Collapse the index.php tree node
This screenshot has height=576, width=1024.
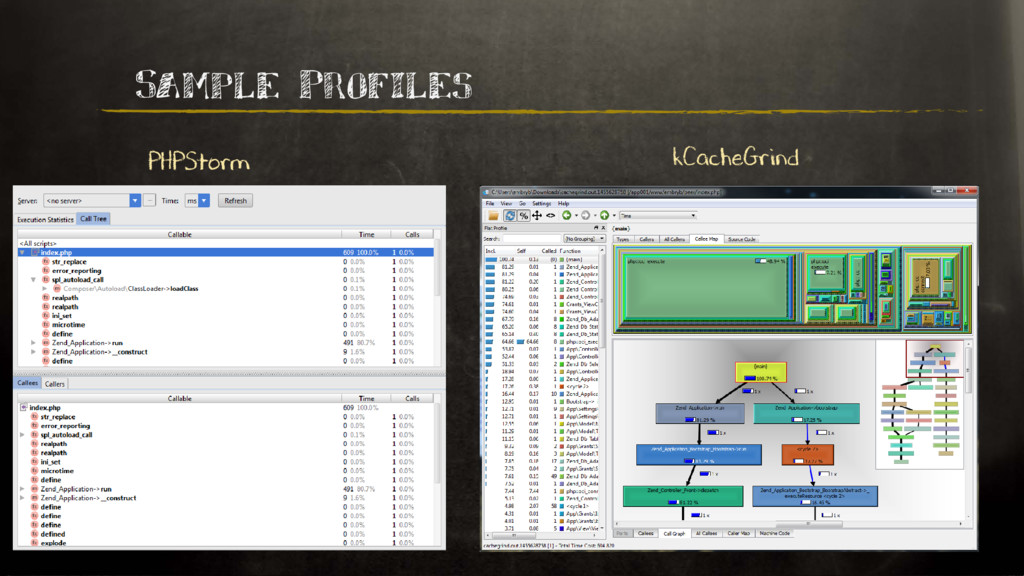22,252
